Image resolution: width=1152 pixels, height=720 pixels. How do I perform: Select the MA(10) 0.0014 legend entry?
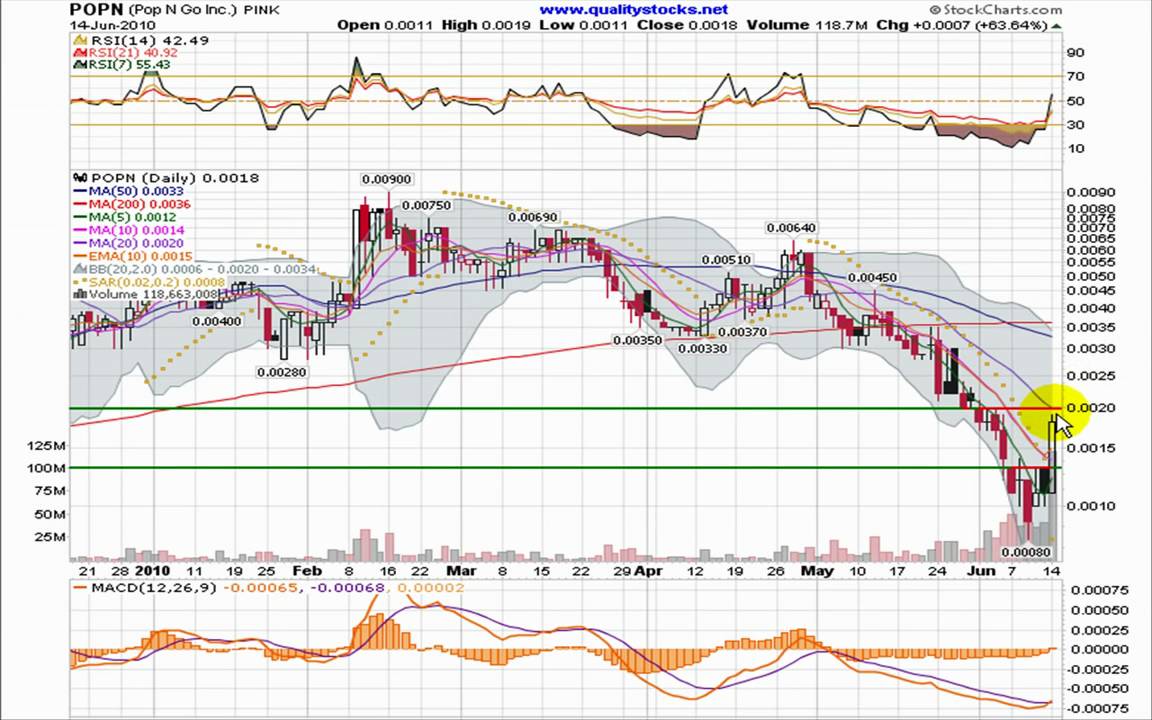[x=129, y=231]
